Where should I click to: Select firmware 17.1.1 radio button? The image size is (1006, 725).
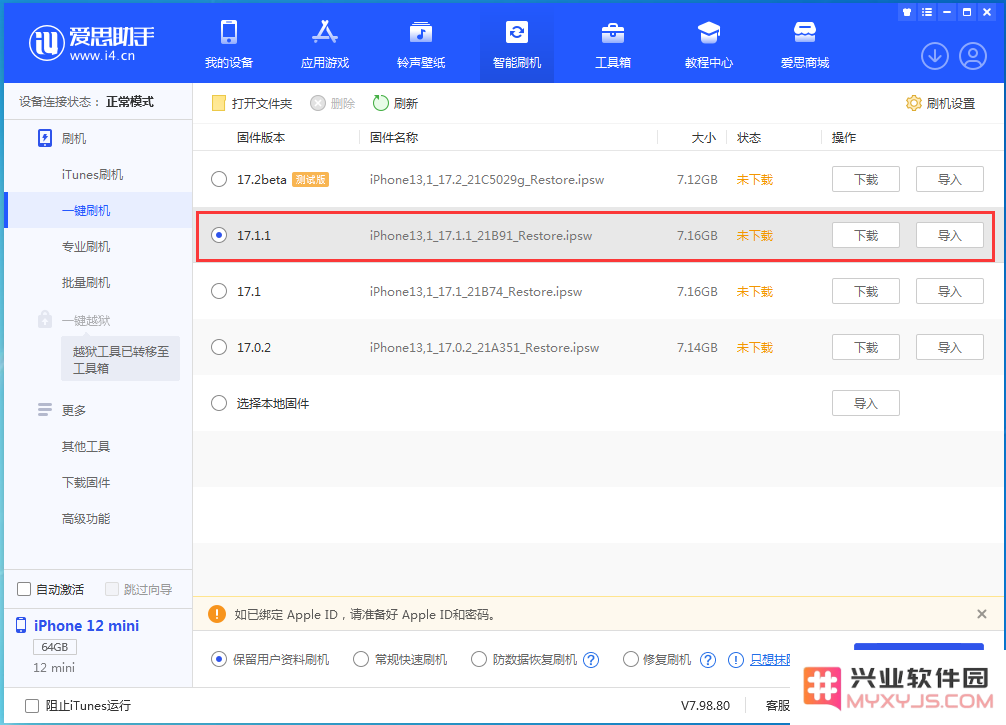pos(219,235)
